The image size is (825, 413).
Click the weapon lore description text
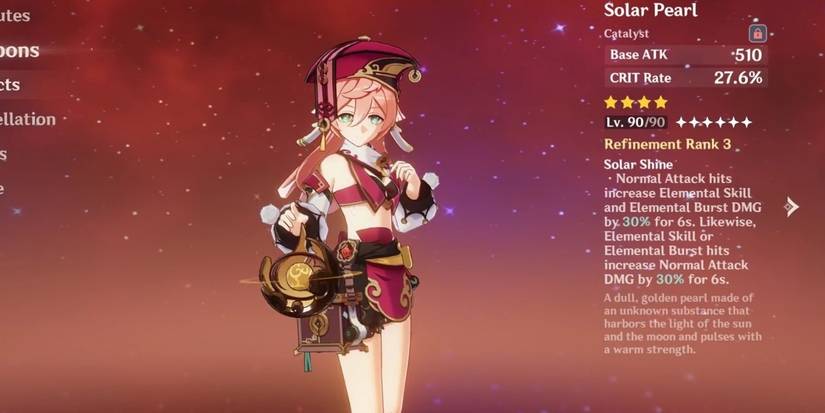point(682,324)
